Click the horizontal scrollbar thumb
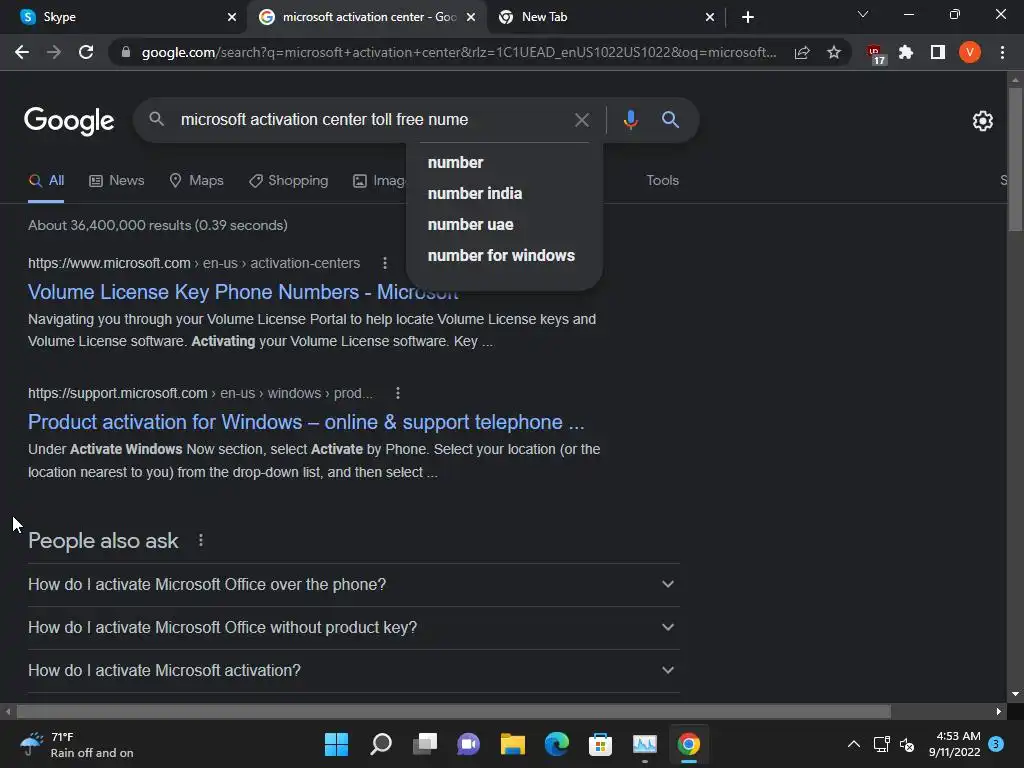Viewport: 1024px width, 768px height. (453, 711)
